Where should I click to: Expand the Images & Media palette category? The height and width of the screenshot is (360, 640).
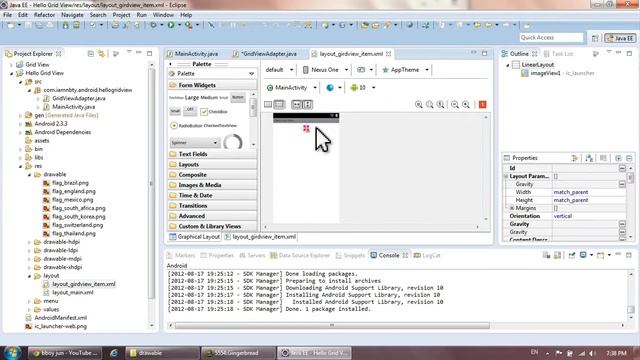[212, 185]
